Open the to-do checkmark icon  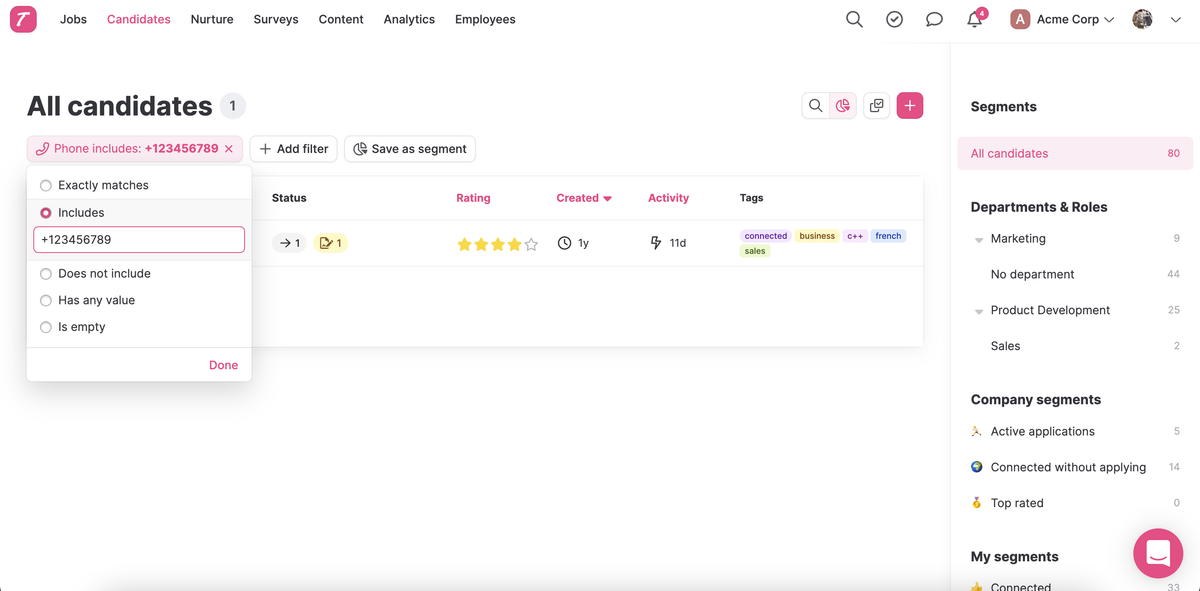[x=894, y=19]
